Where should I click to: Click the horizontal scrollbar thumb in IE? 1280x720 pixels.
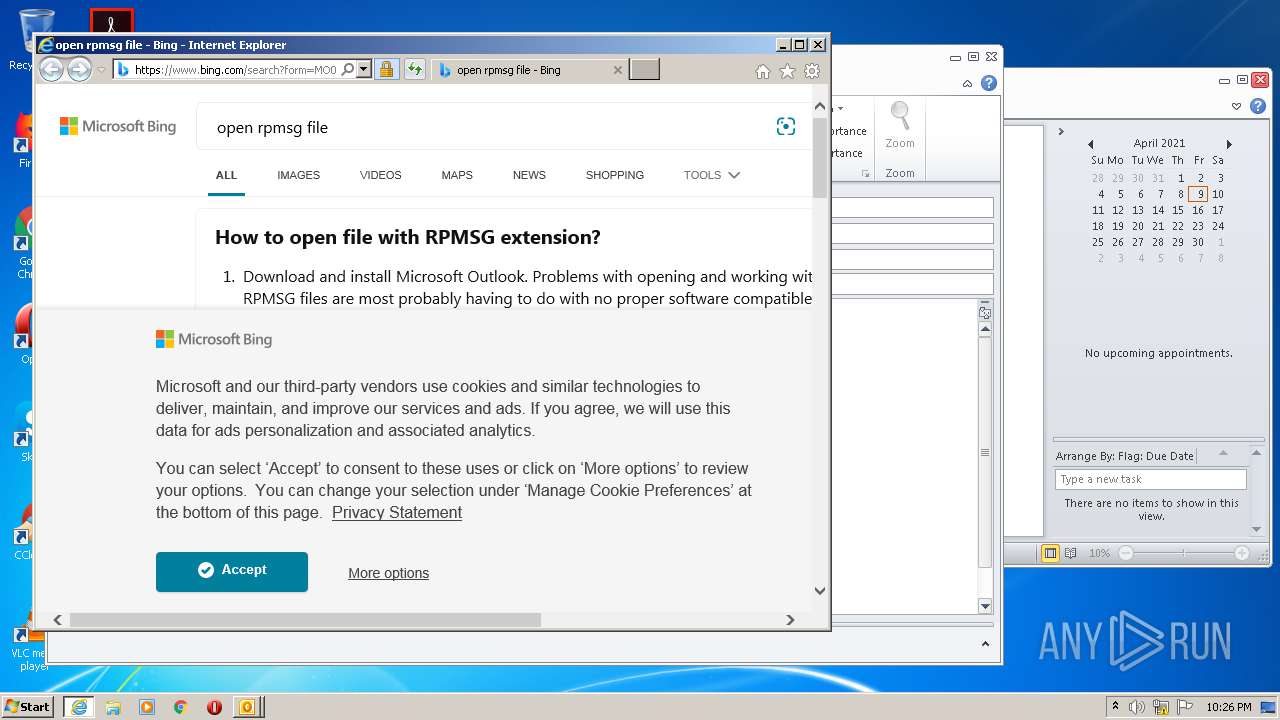[x=305, y=620]
